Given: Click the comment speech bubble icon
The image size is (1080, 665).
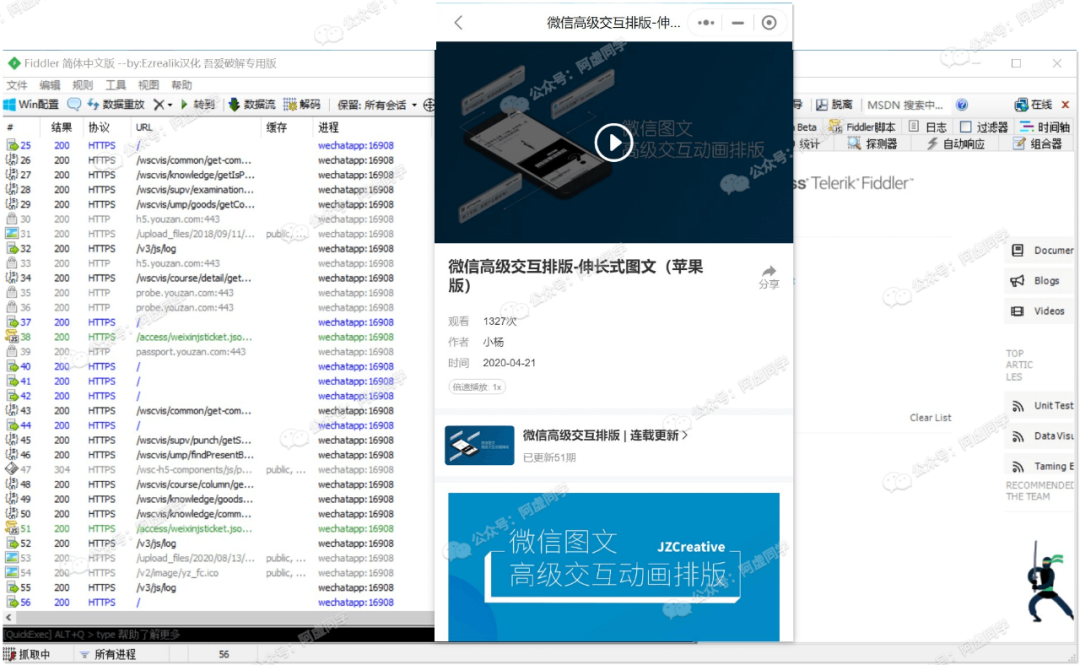Looking at the screenshot, I should pyautogui.click(x=74, y=105).
